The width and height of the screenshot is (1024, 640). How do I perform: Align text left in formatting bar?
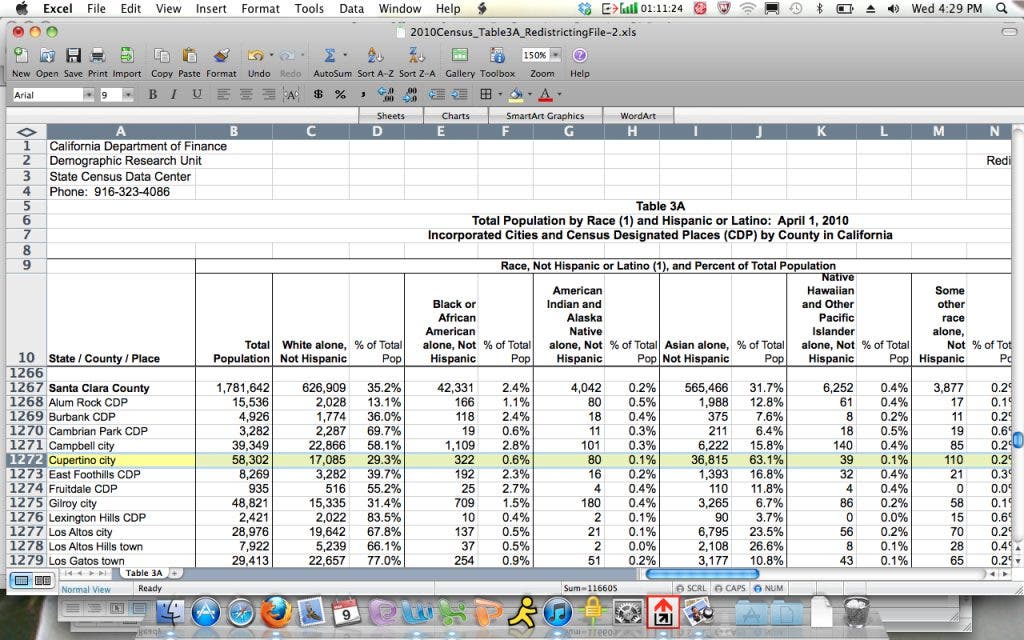click(223, 95)
